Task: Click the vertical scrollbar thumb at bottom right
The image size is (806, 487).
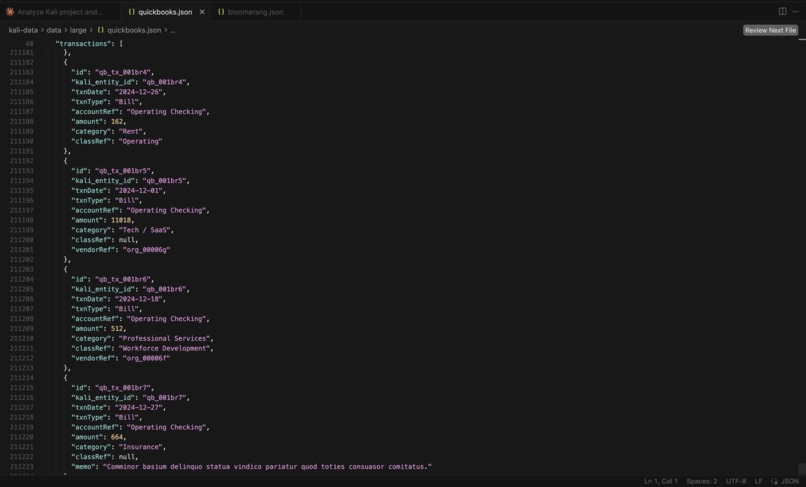Action: [802, 468]
